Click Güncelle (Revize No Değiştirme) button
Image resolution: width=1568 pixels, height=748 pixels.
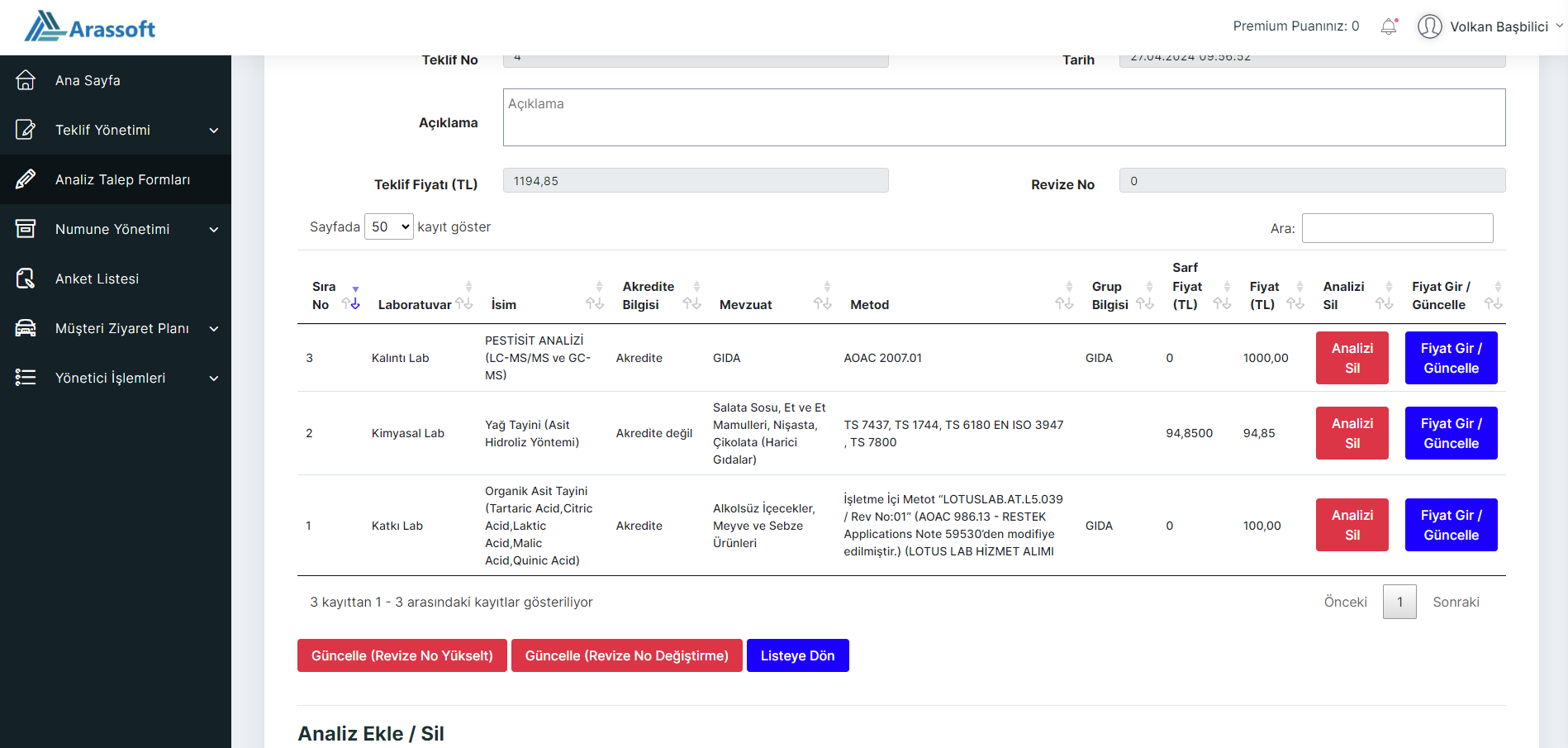(627, 655)
